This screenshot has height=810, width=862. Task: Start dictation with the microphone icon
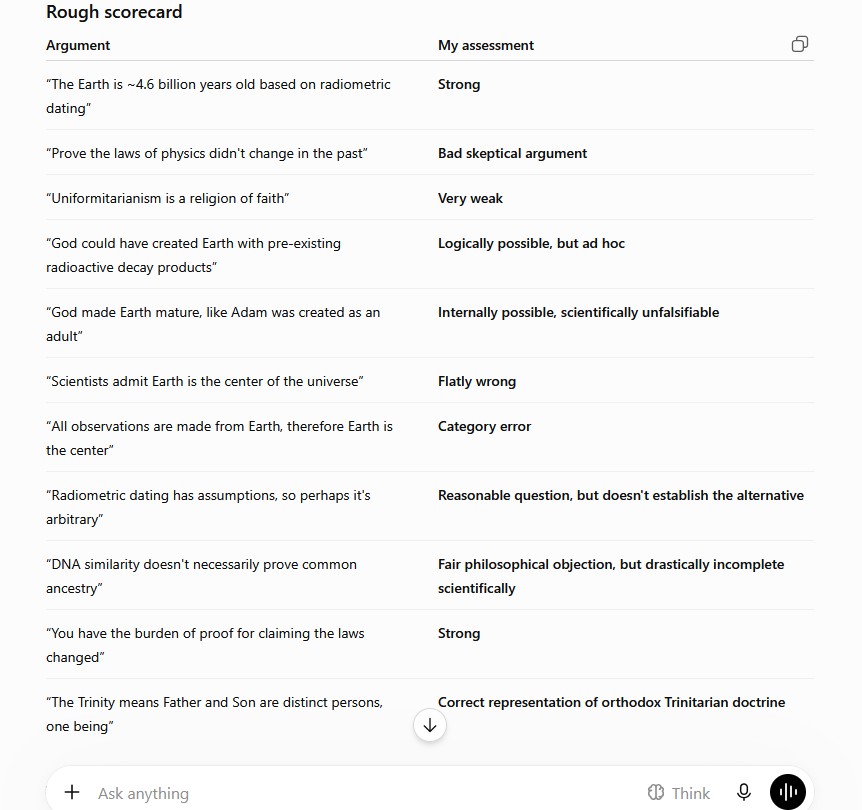(x=743, y=792)
